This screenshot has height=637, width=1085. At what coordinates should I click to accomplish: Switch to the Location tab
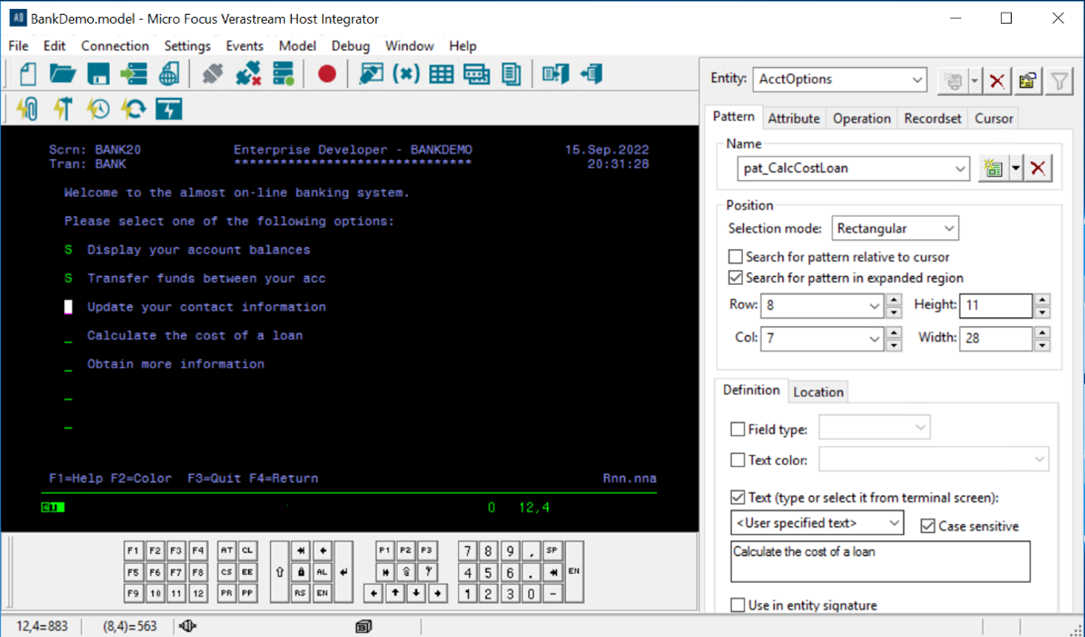point(818,392)
